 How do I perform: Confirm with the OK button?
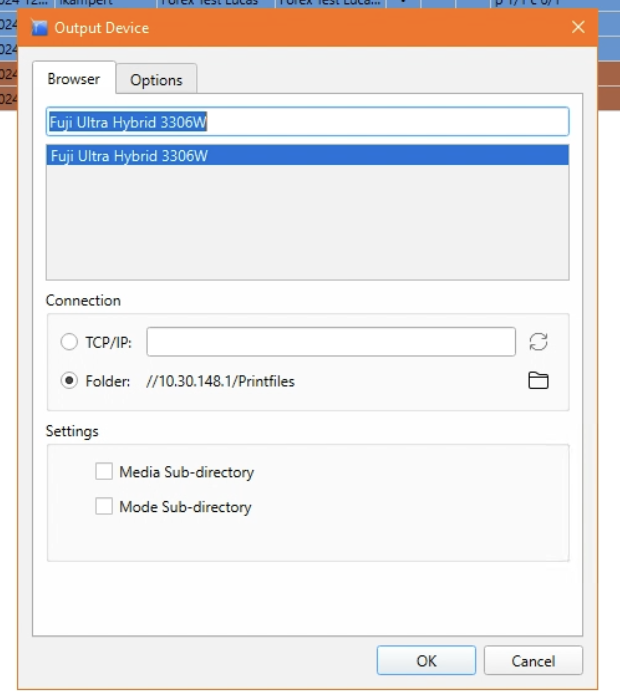coord(426,661)
